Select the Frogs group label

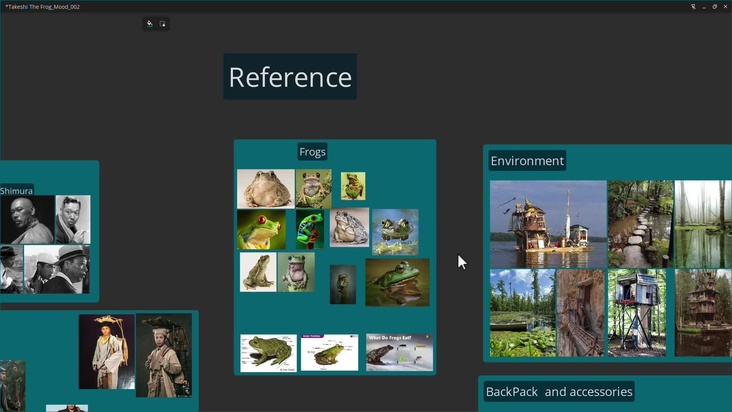click(x=312, y=152)
